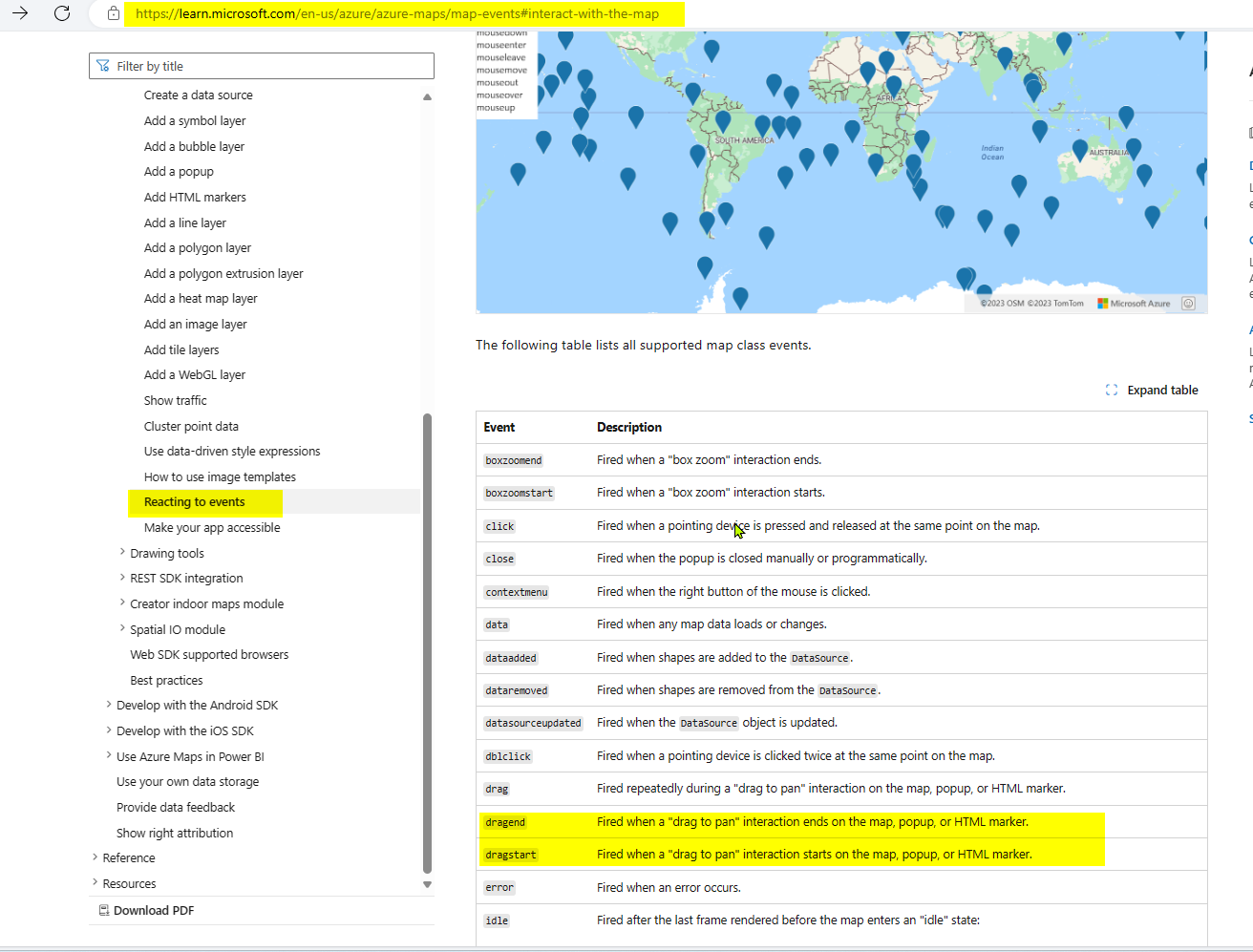Click the Expand table diagonal-arrows icon
The image size is (1253, 952).
pyautogui.click(x=1110, y=390)
